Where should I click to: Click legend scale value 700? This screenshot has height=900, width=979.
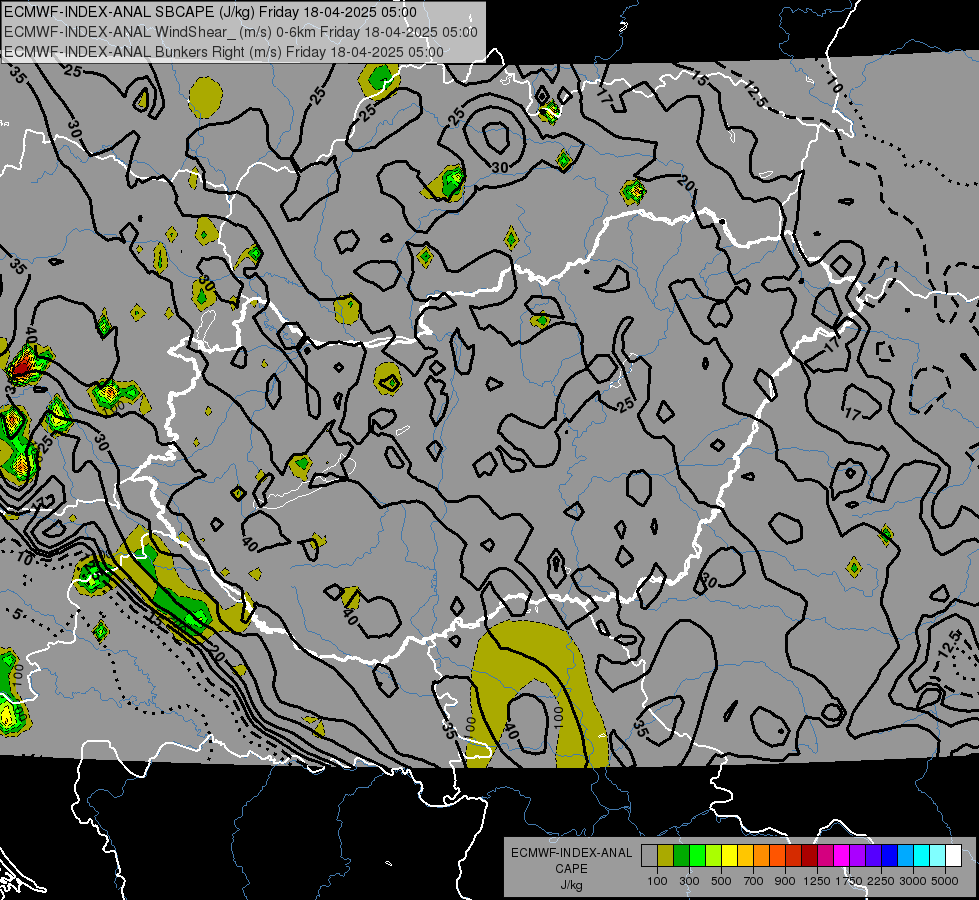tap(754, 881)
